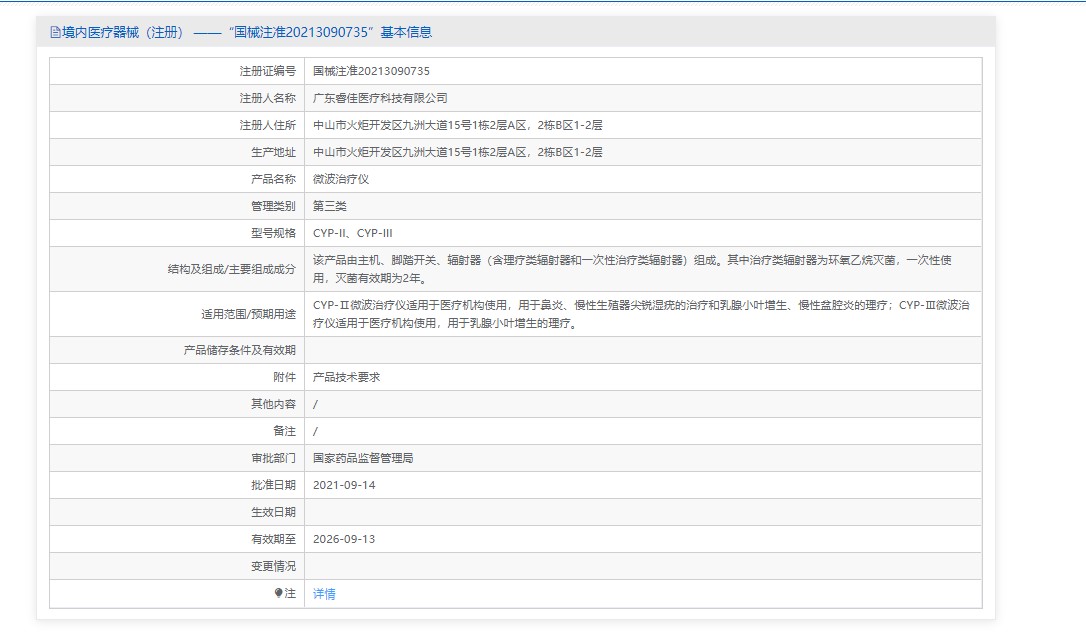
Task: Select expiry date 2026-09-13
Action: tap(344, 539)
